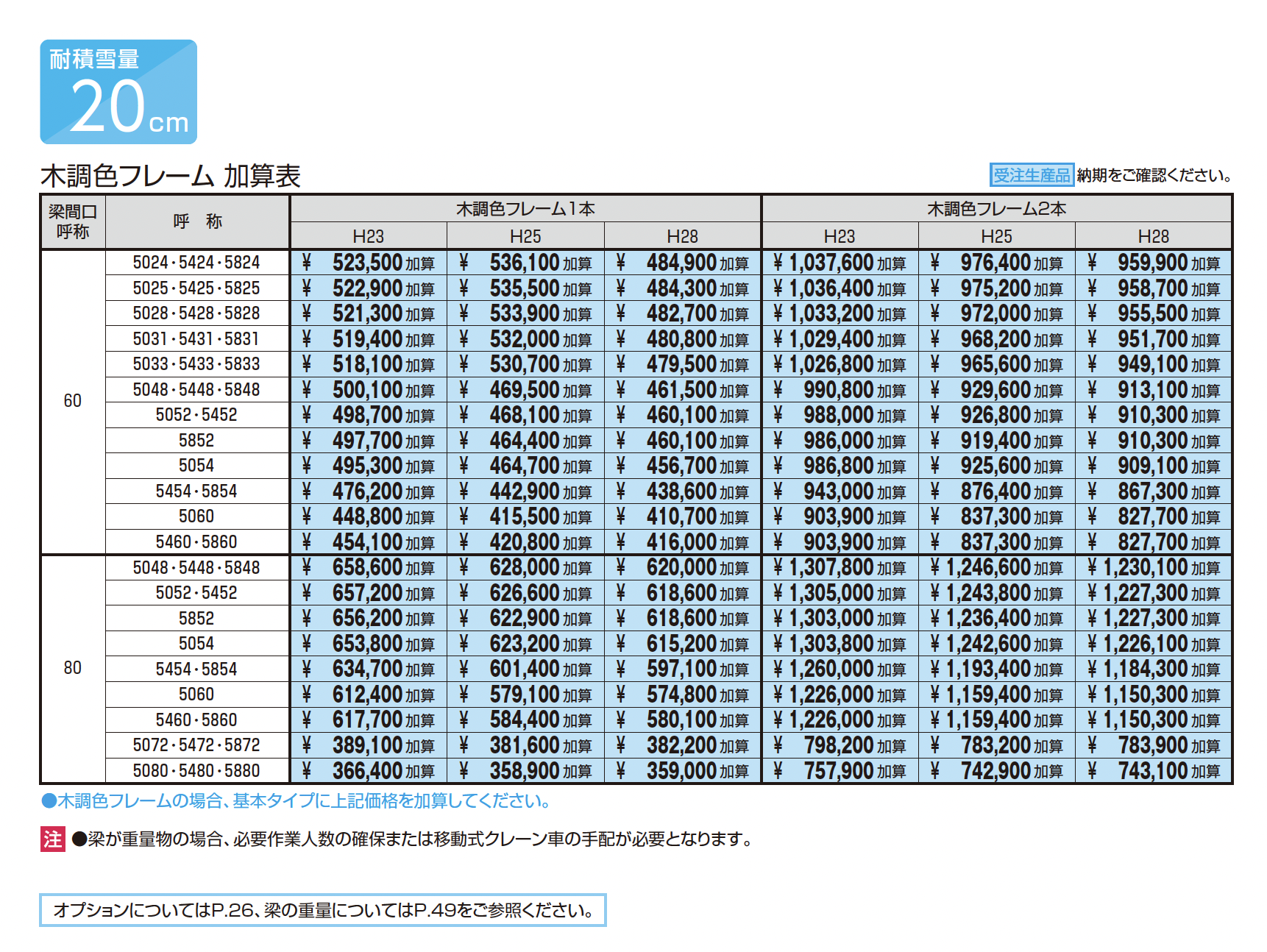Screen dimensions: 1267x952
Task: Open the option reference note box for P.26
Action: [x=322, y=910]
